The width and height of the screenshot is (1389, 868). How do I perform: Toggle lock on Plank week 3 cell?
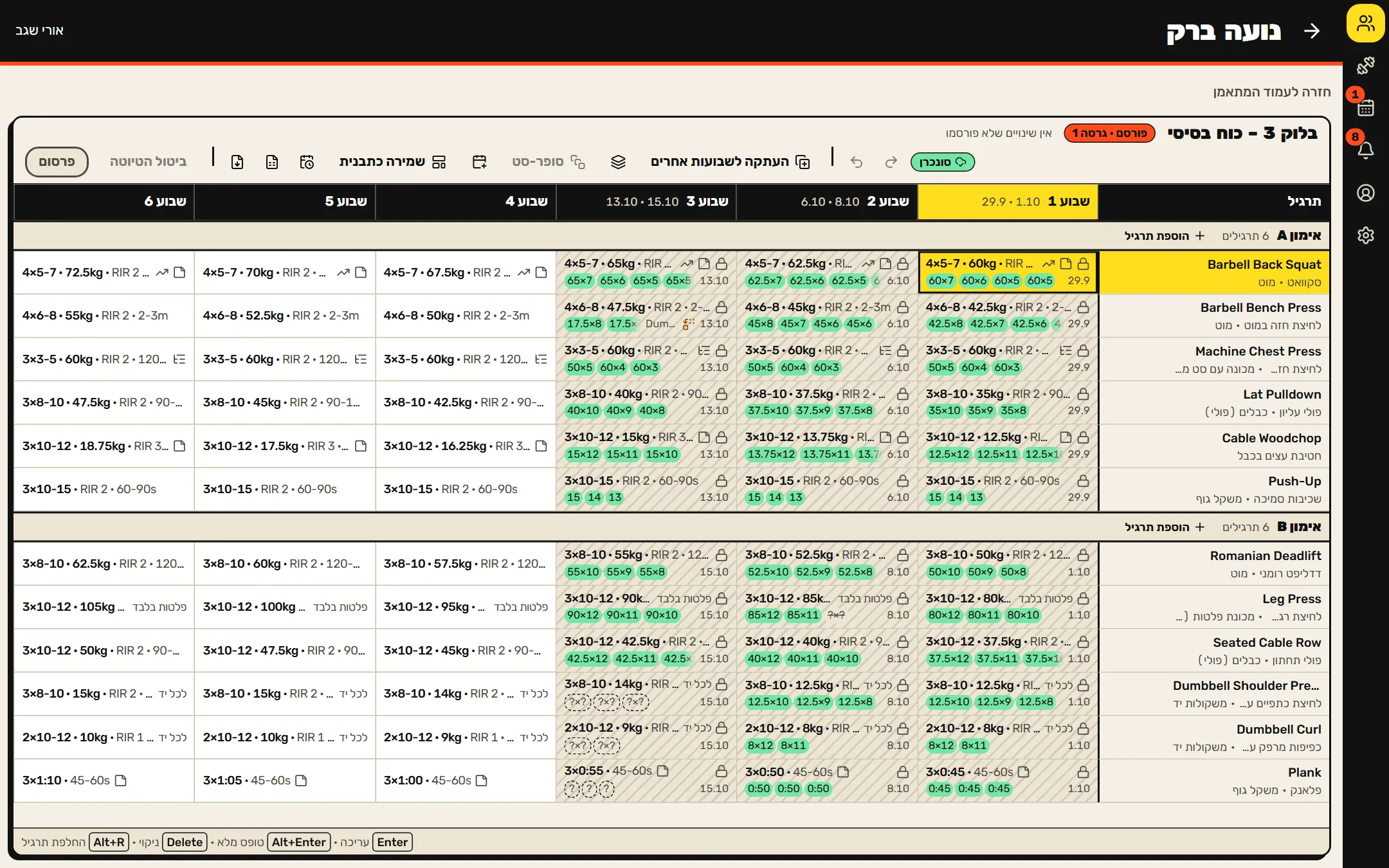click(722, 772)
